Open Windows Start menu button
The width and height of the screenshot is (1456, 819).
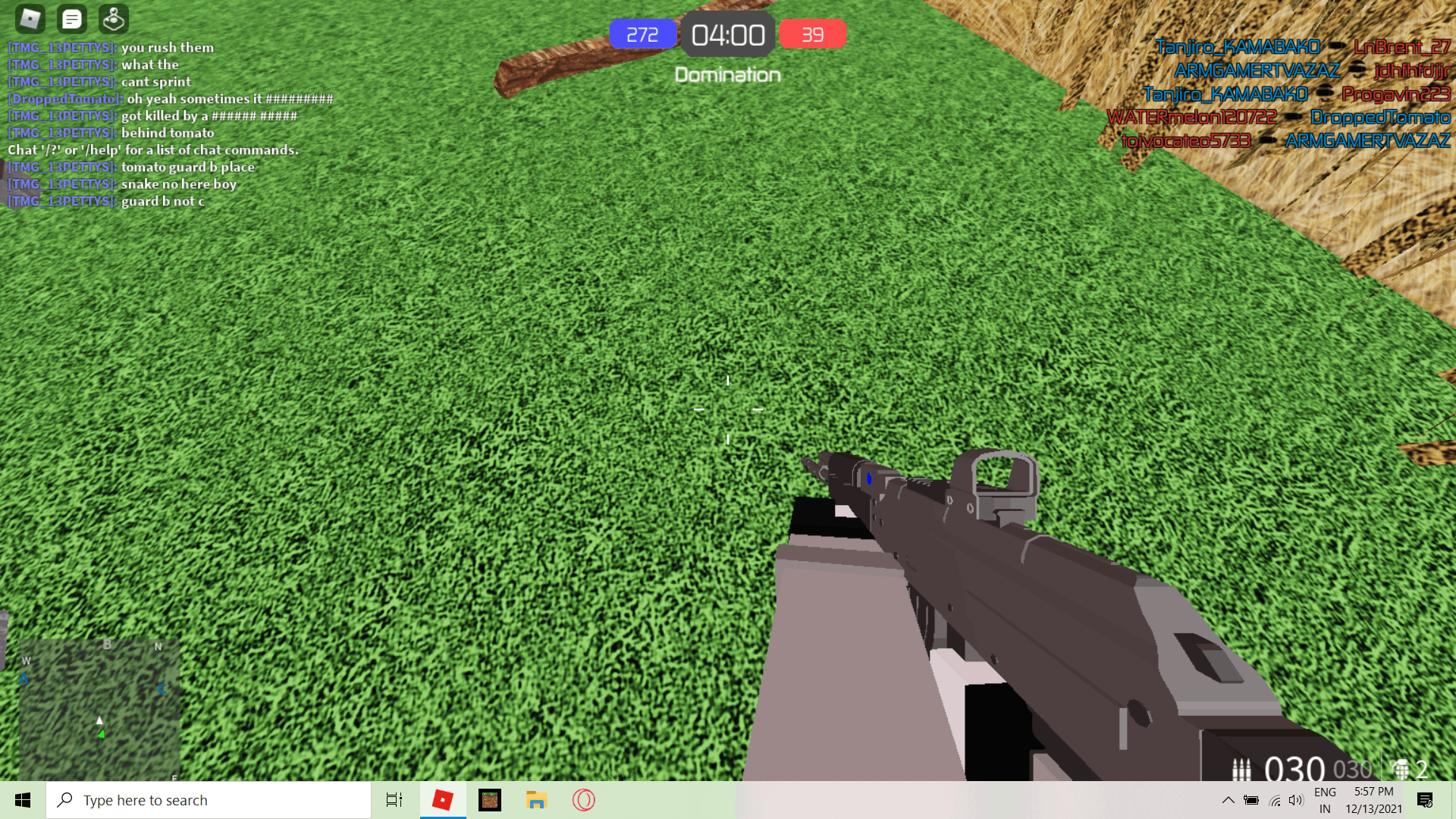[x=22, y=800]
